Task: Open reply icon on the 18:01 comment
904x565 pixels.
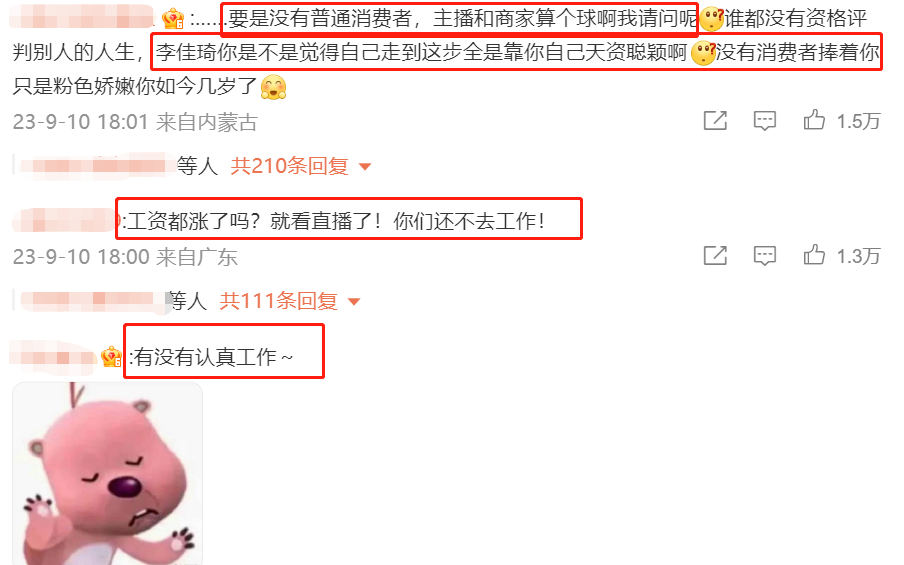Action: tap(764, 120)
